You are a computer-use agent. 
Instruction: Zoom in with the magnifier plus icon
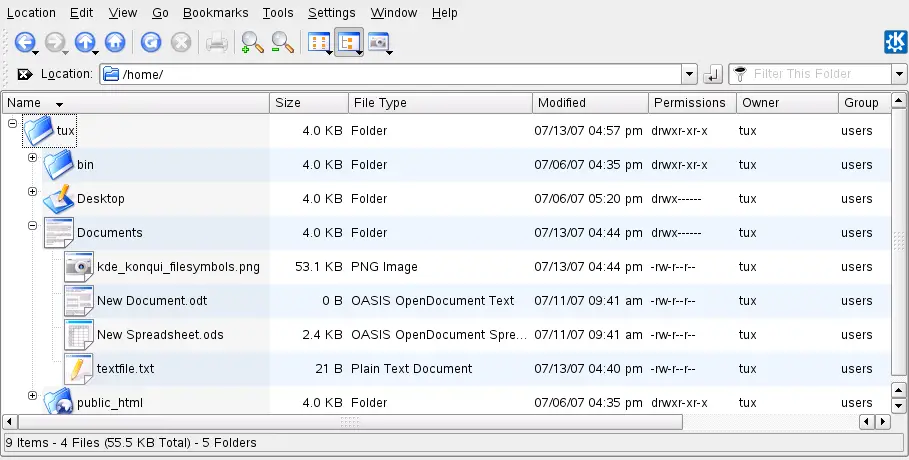click(252, 42)
